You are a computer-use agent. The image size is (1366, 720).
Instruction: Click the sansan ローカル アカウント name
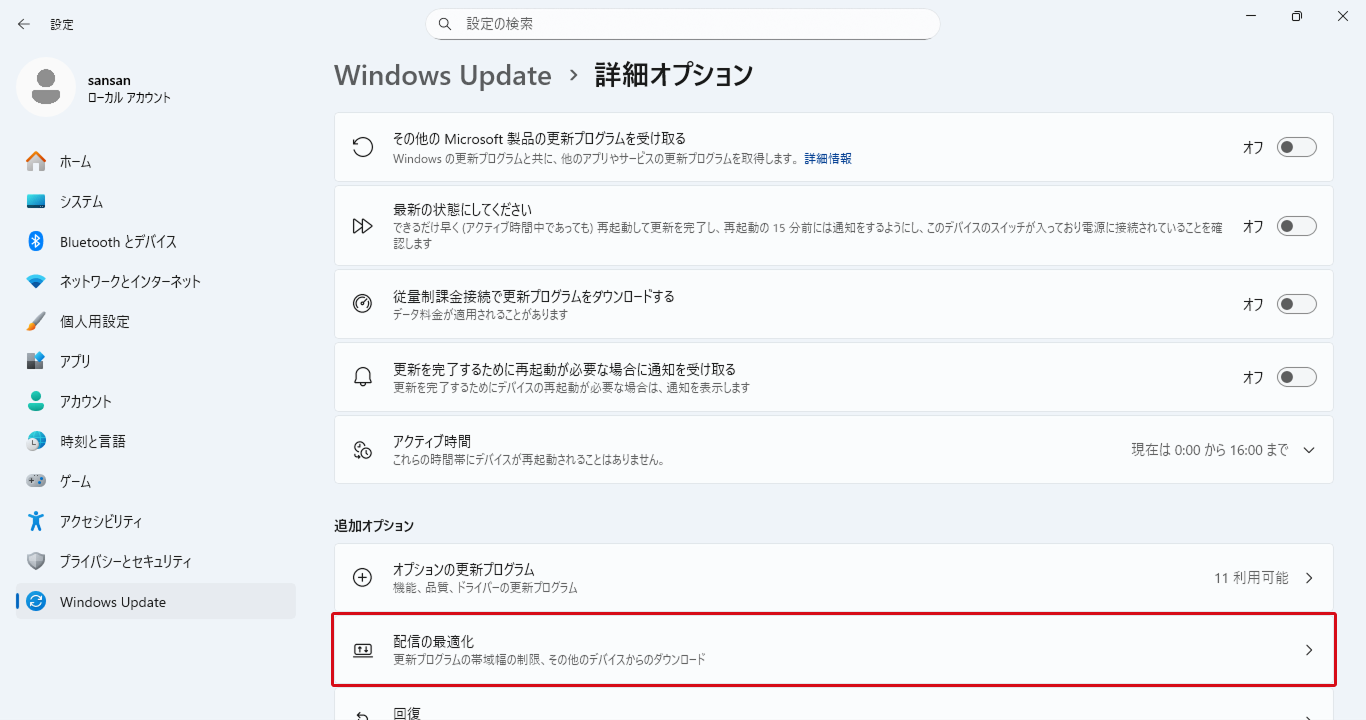[129, 88]
